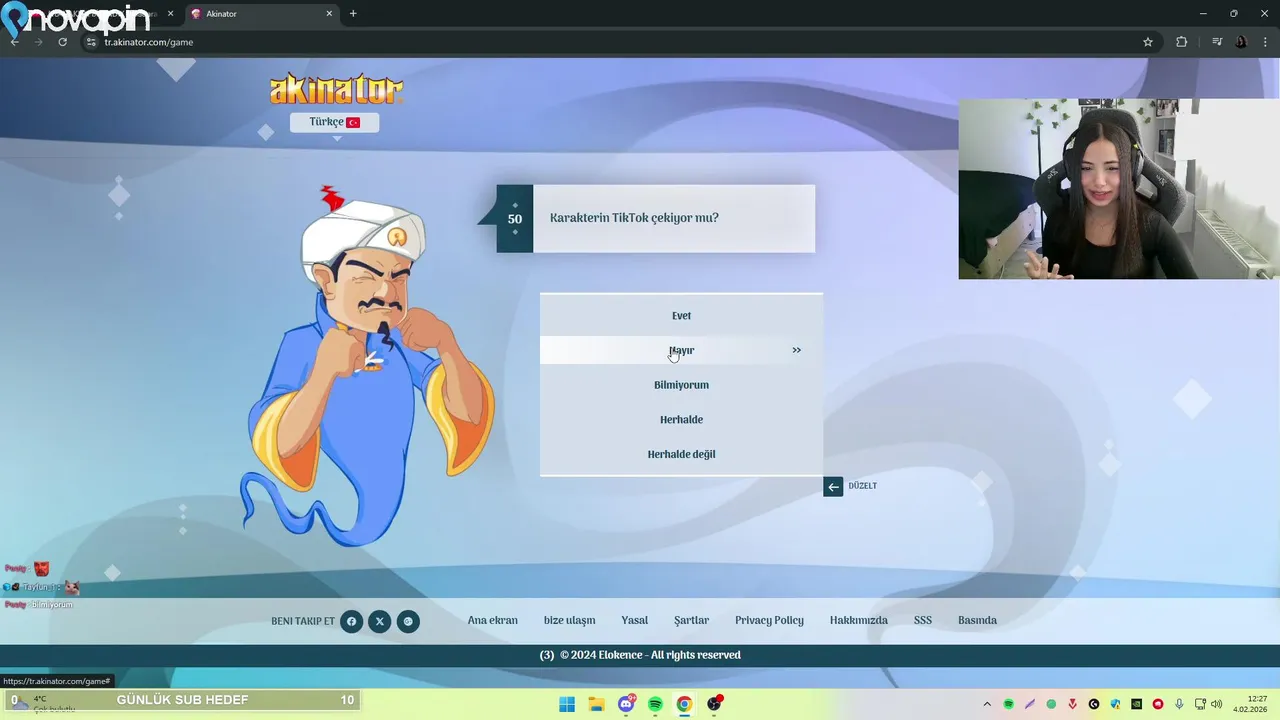Click the volume speaker tray icon
This screenshot has width=1280, height=720.
(1216, 704)
